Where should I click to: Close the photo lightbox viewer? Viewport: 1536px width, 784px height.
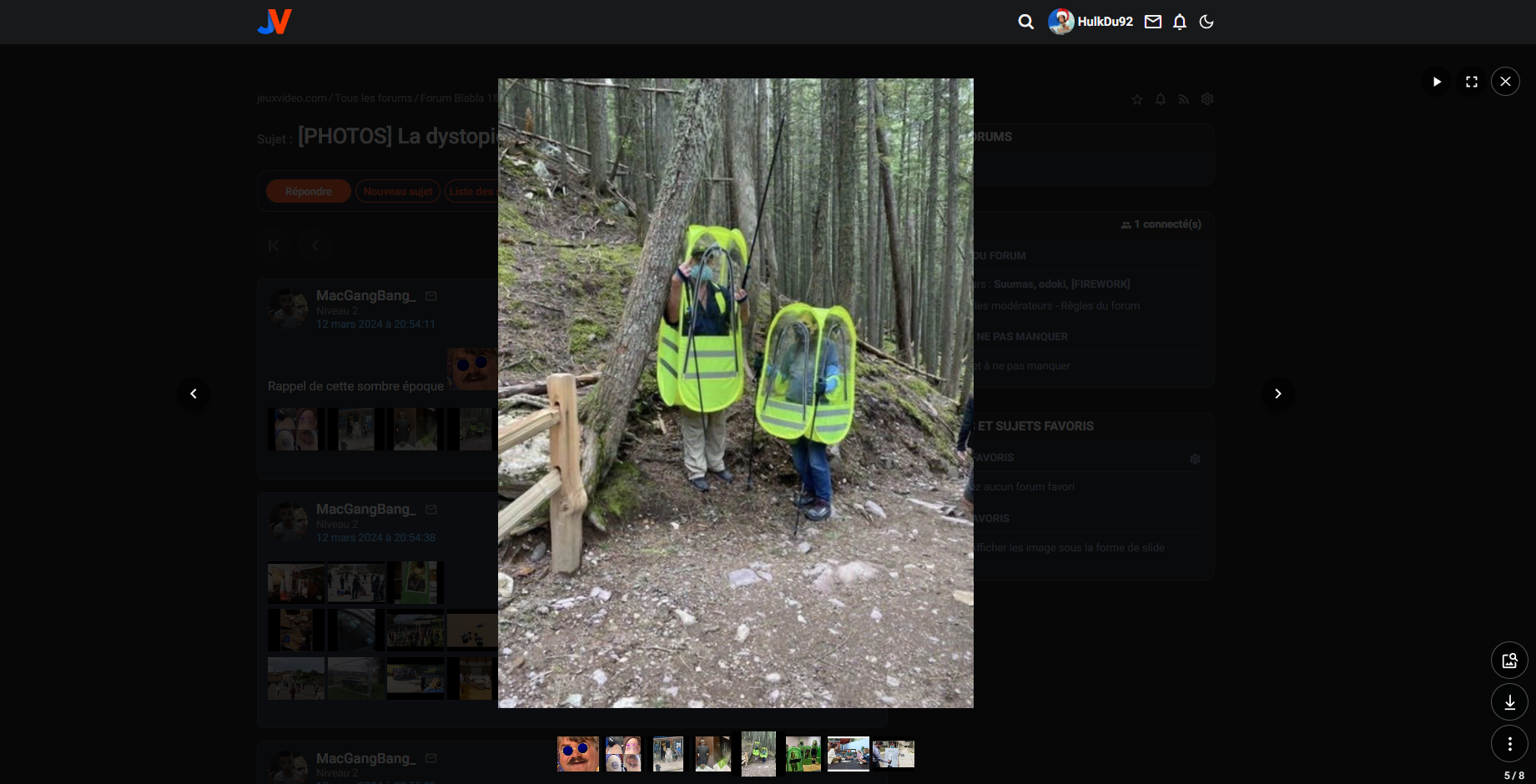point(1505,82)
